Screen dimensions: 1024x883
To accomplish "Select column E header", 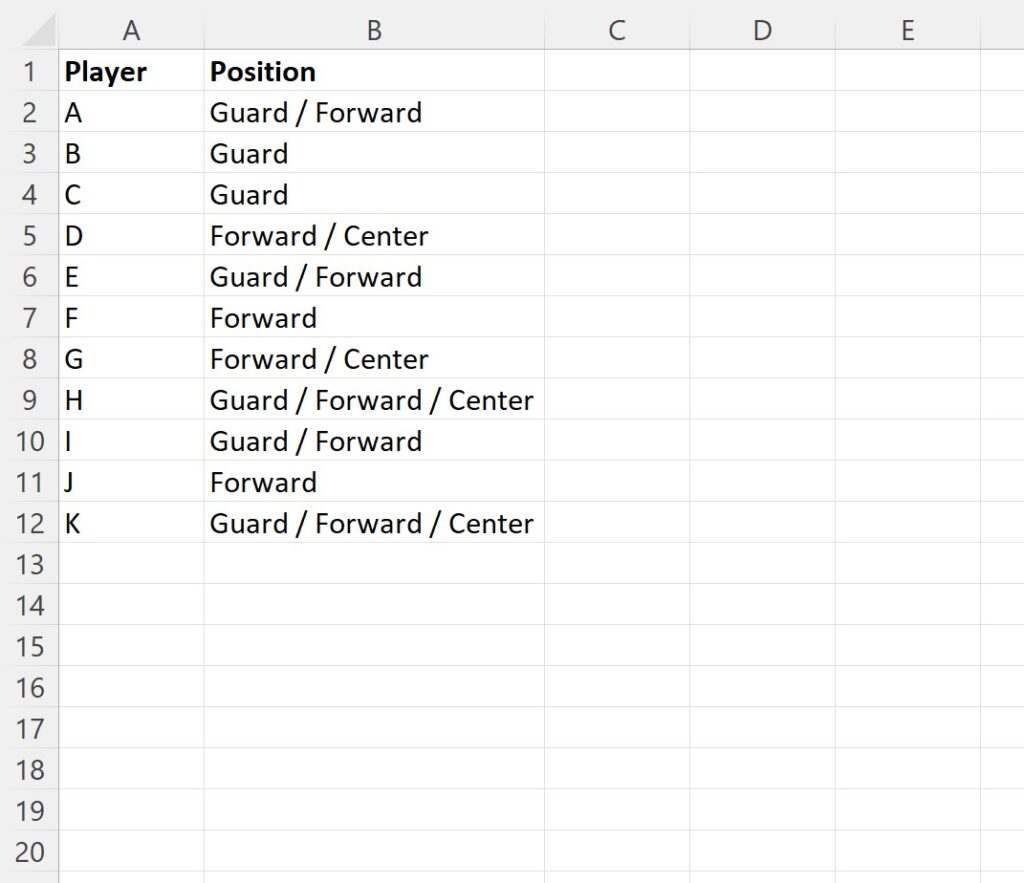I will tap(907, 31).
